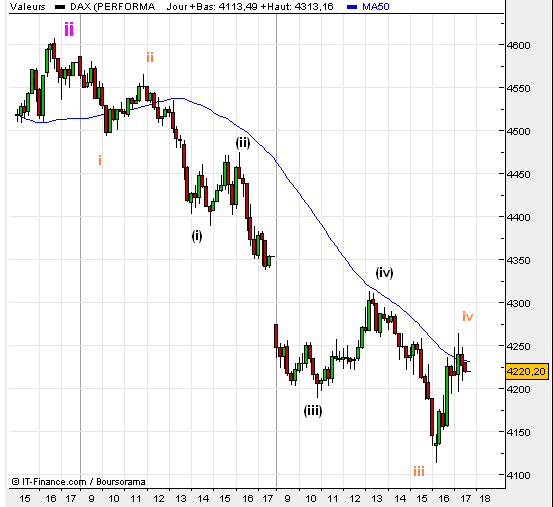Click the 4450 price axis label
The height and width of the screenshot is (507, 553).
pos(518,175)
